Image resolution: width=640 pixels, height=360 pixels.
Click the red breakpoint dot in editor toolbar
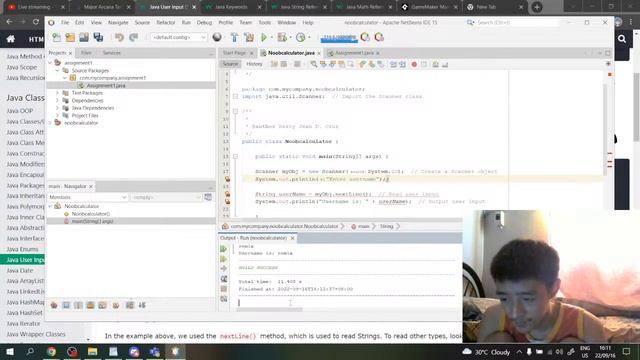coord(414,64)
